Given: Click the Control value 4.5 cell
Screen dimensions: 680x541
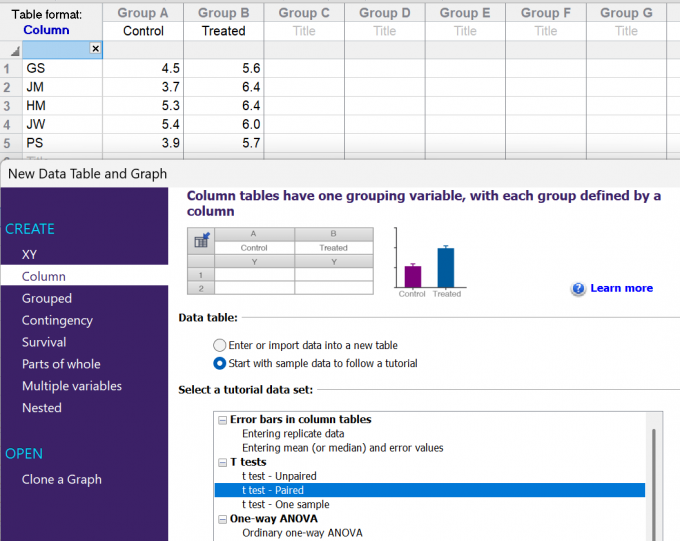Looking at the screenshot, I should (143, 68).
